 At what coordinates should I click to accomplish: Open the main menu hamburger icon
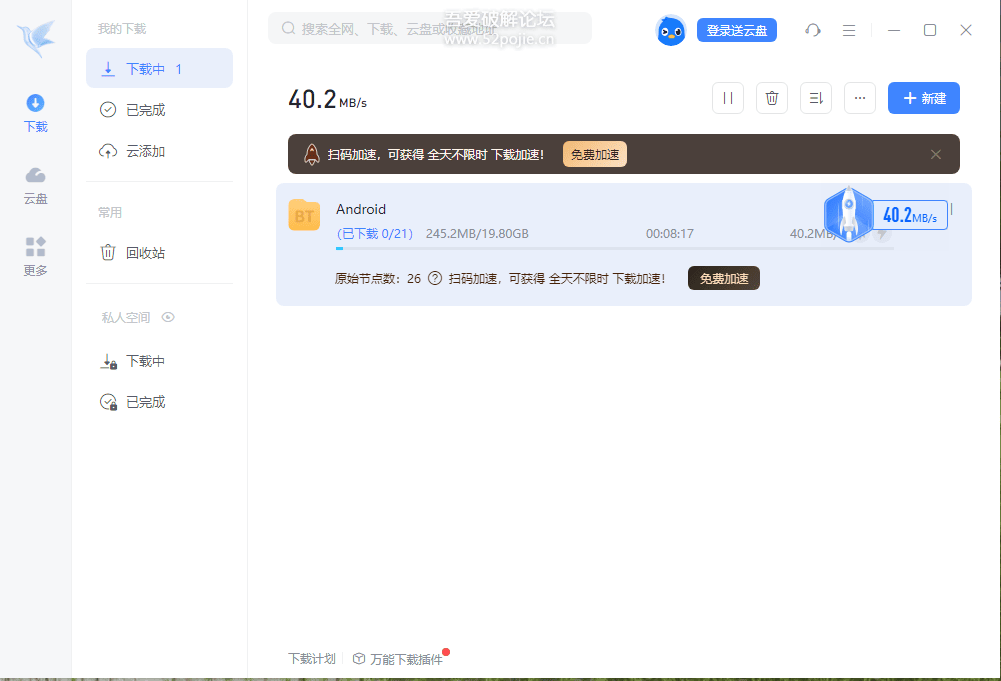(x=848, y=30)
